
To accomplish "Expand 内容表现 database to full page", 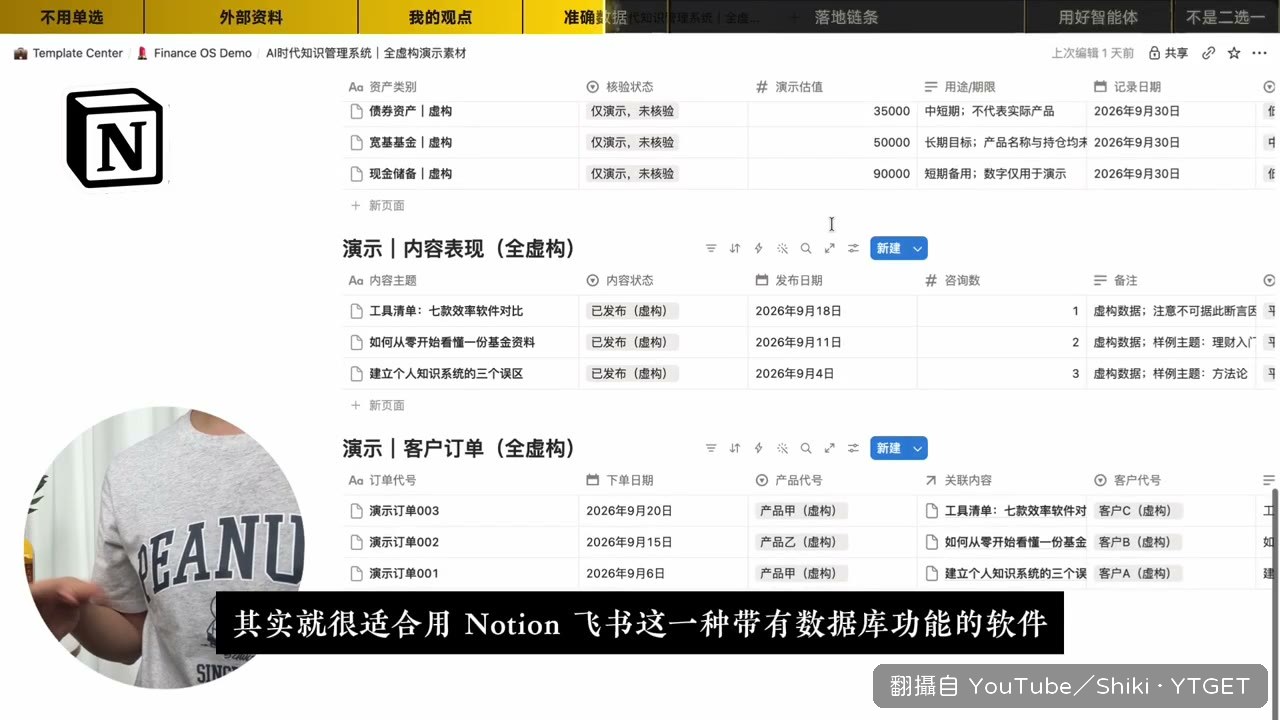I will (830, 248).
